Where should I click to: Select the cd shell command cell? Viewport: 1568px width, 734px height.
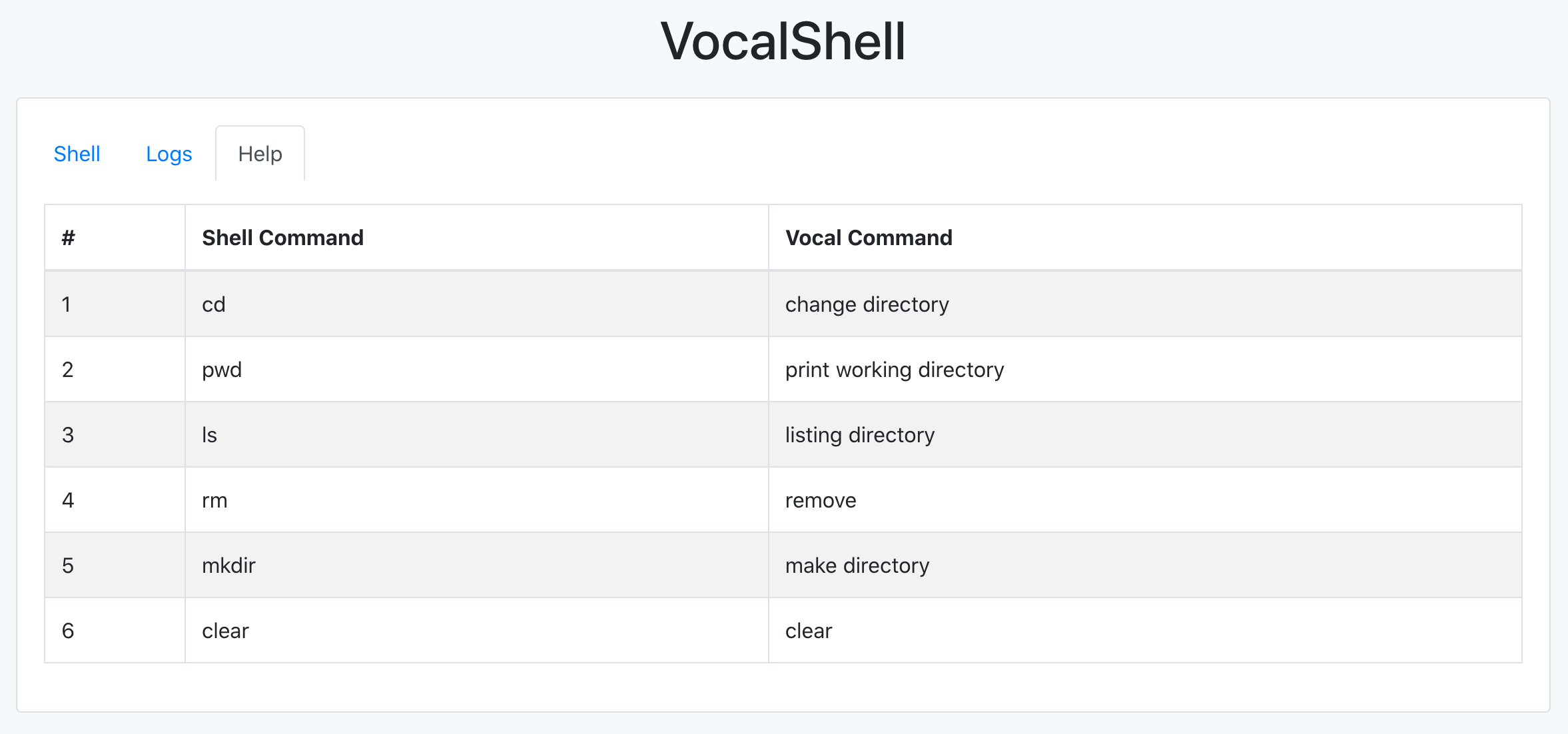[214, 304]
